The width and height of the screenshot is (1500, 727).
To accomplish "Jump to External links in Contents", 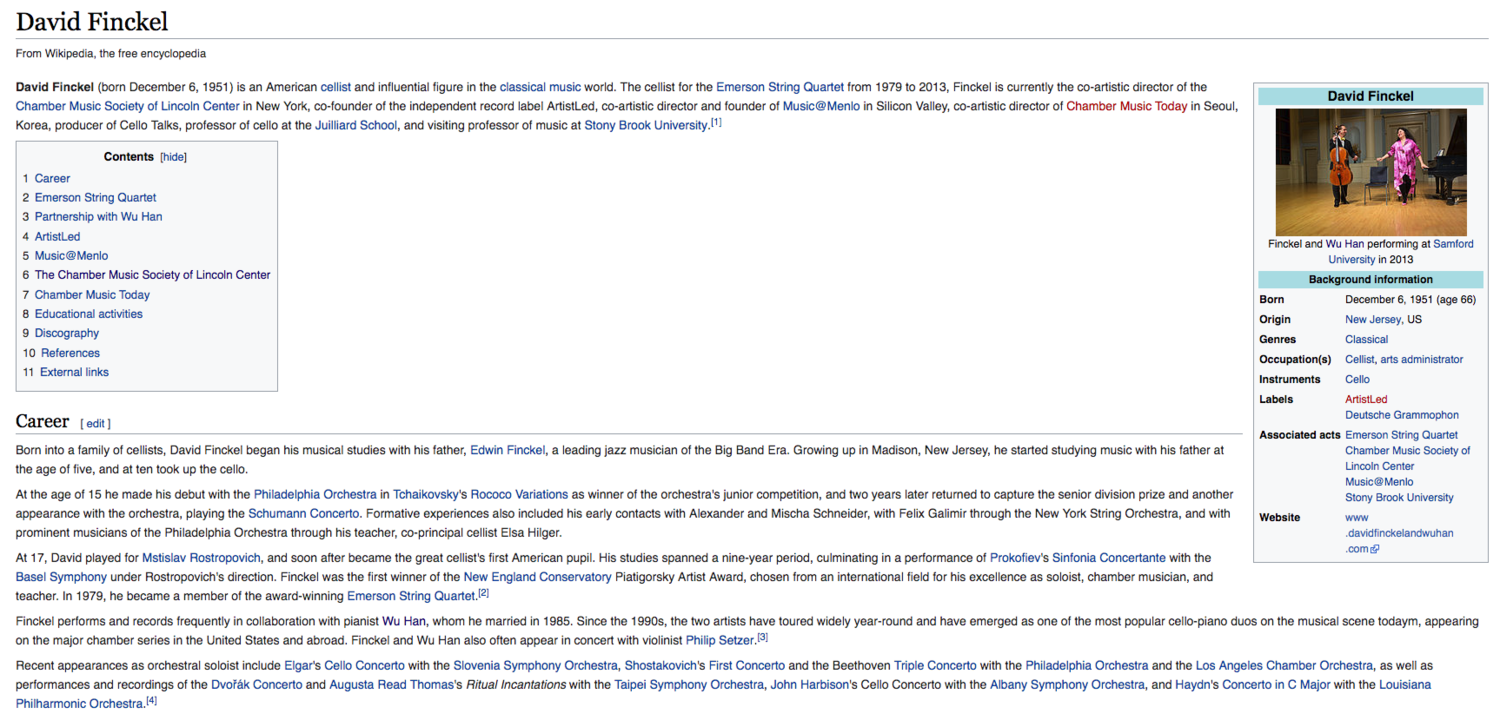I will point(74,372).
